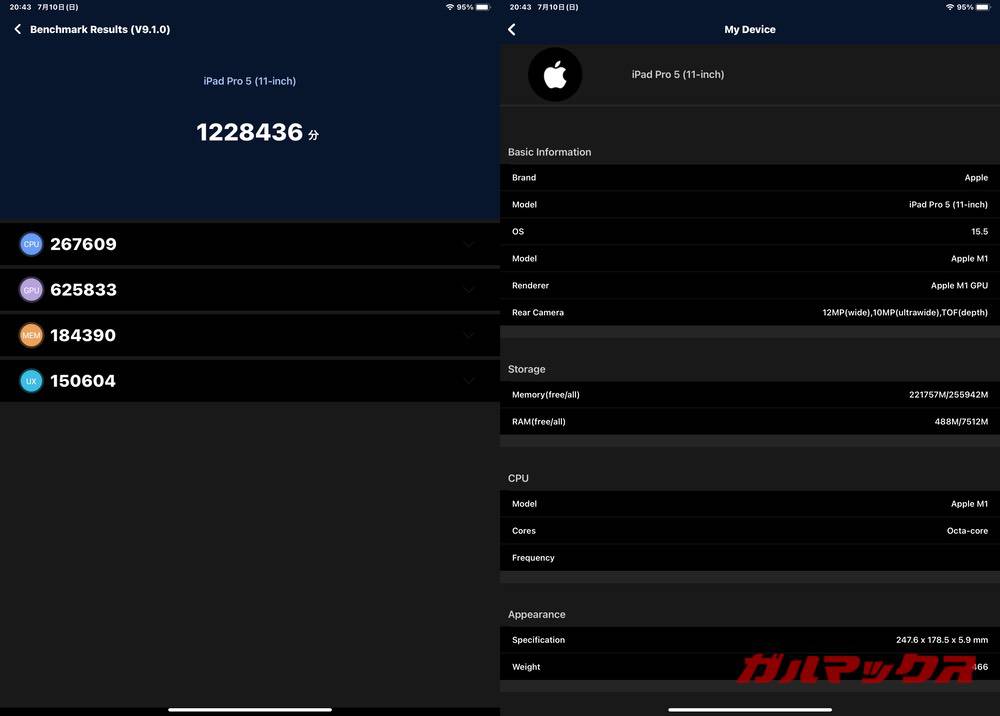Expand the GPU score 625833 details
The image size is (1000, 716).
tap(468, 289)
